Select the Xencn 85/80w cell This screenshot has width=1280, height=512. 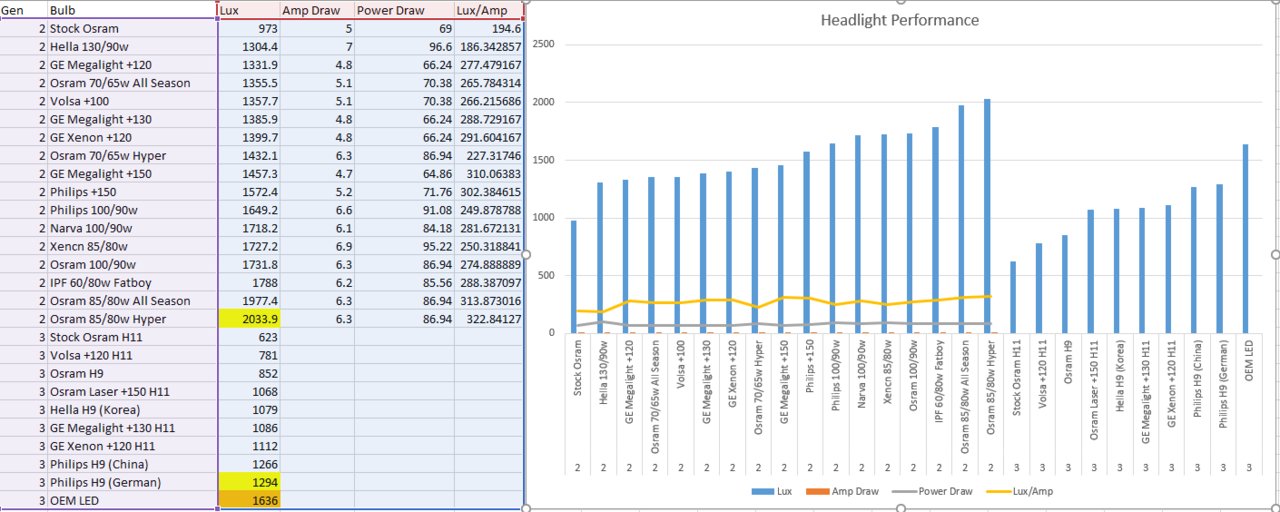point(132,246)
